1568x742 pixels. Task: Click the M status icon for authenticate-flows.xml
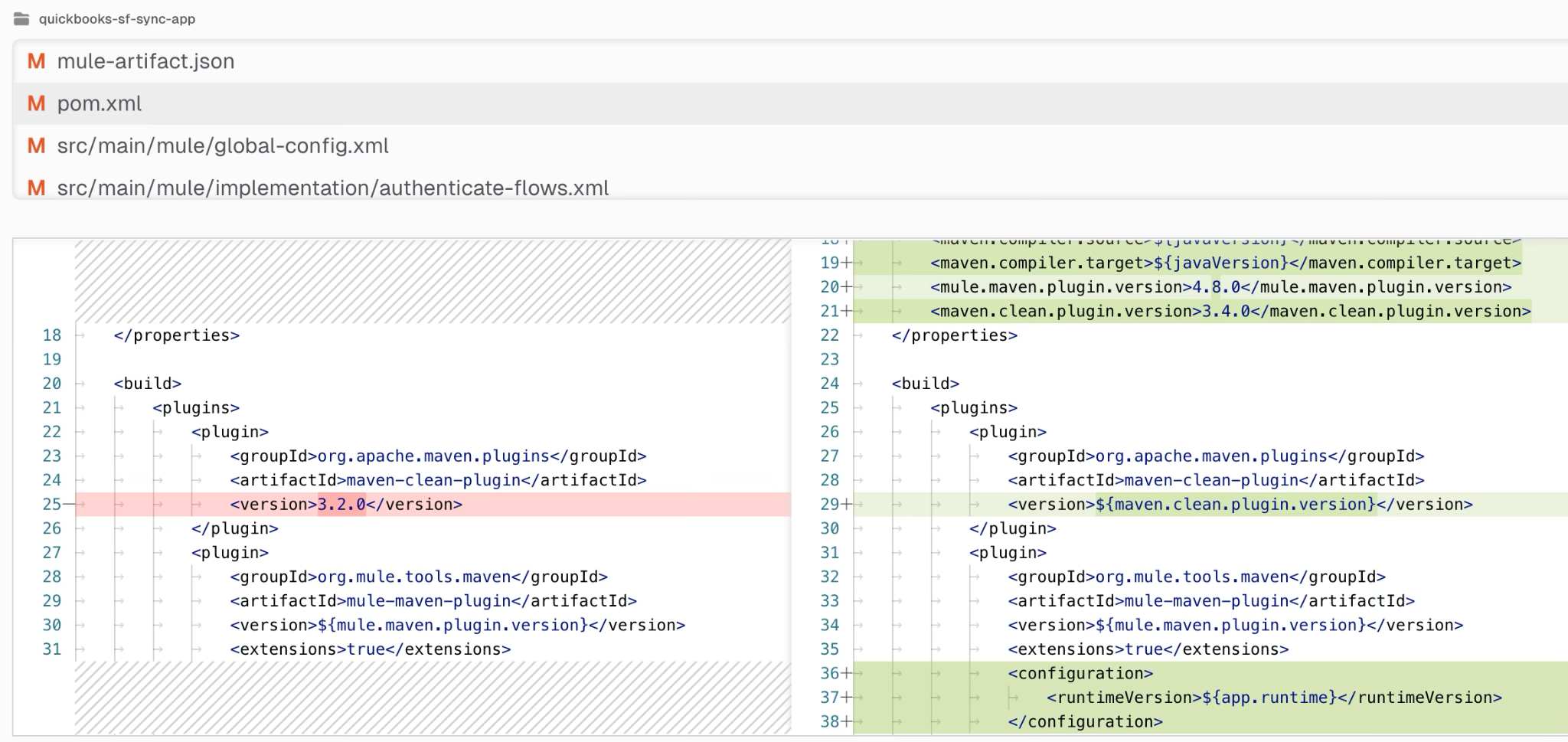(36, 188)
